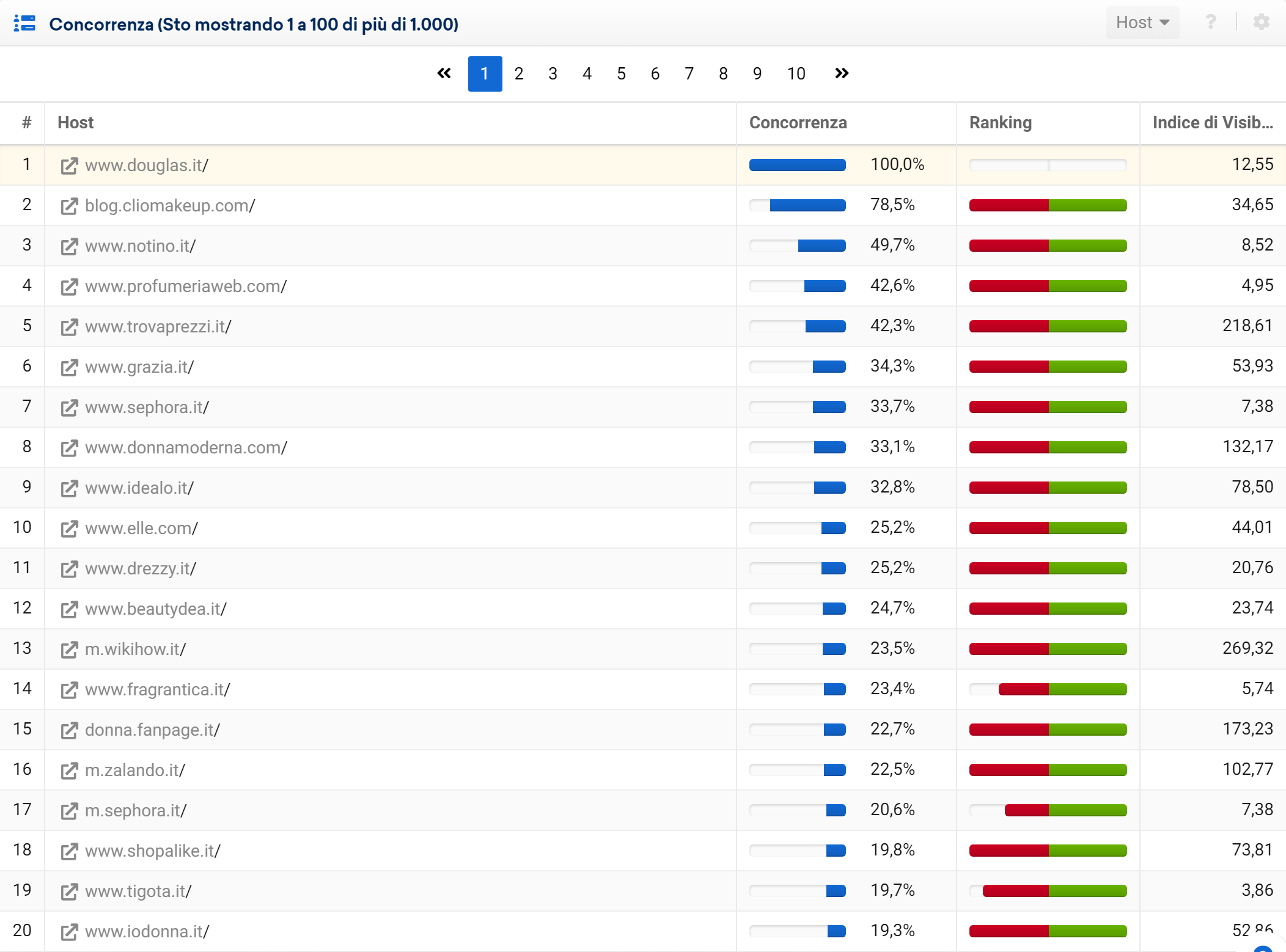The image size is (1286, 952).
Task: Open the www.fragrantica.it/ host link
Action: [x=158, y=690]
